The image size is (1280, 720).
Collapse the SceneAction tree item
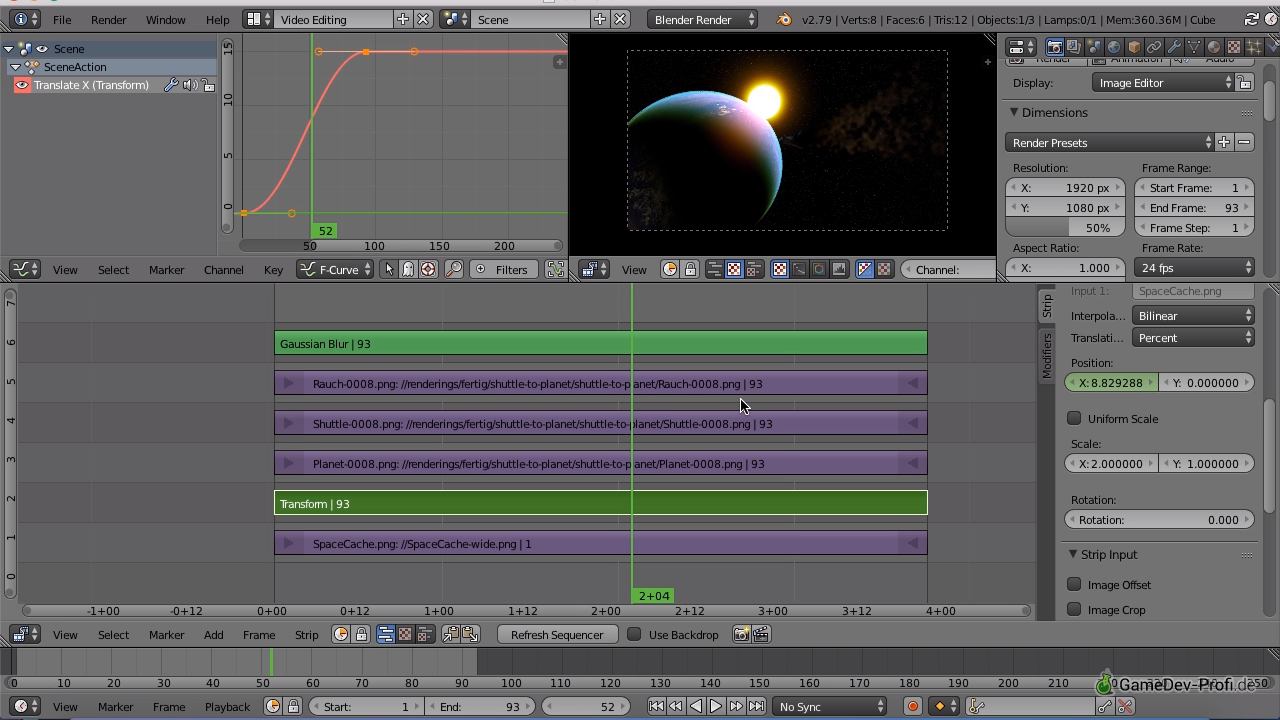click(16, 67)
